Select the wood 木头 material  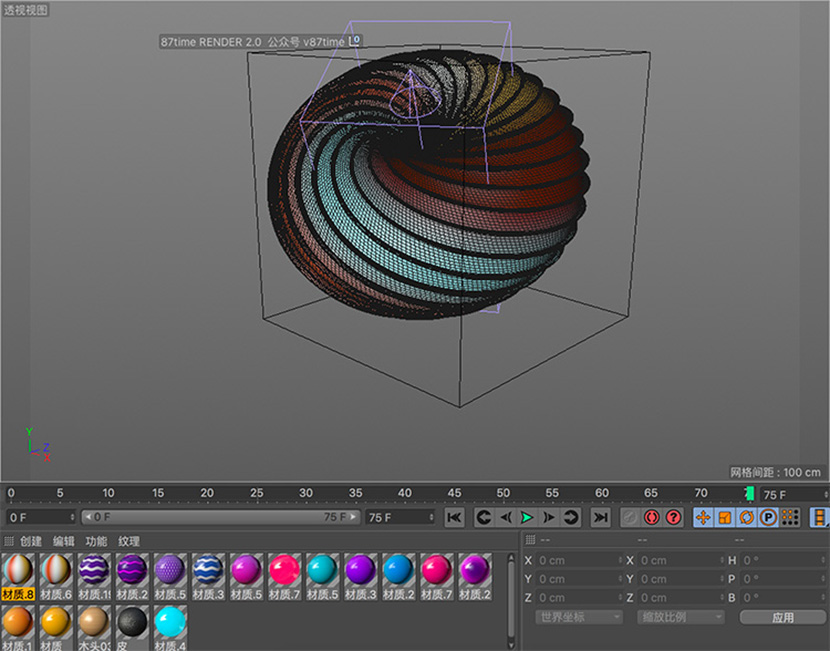tap(94, 628)
